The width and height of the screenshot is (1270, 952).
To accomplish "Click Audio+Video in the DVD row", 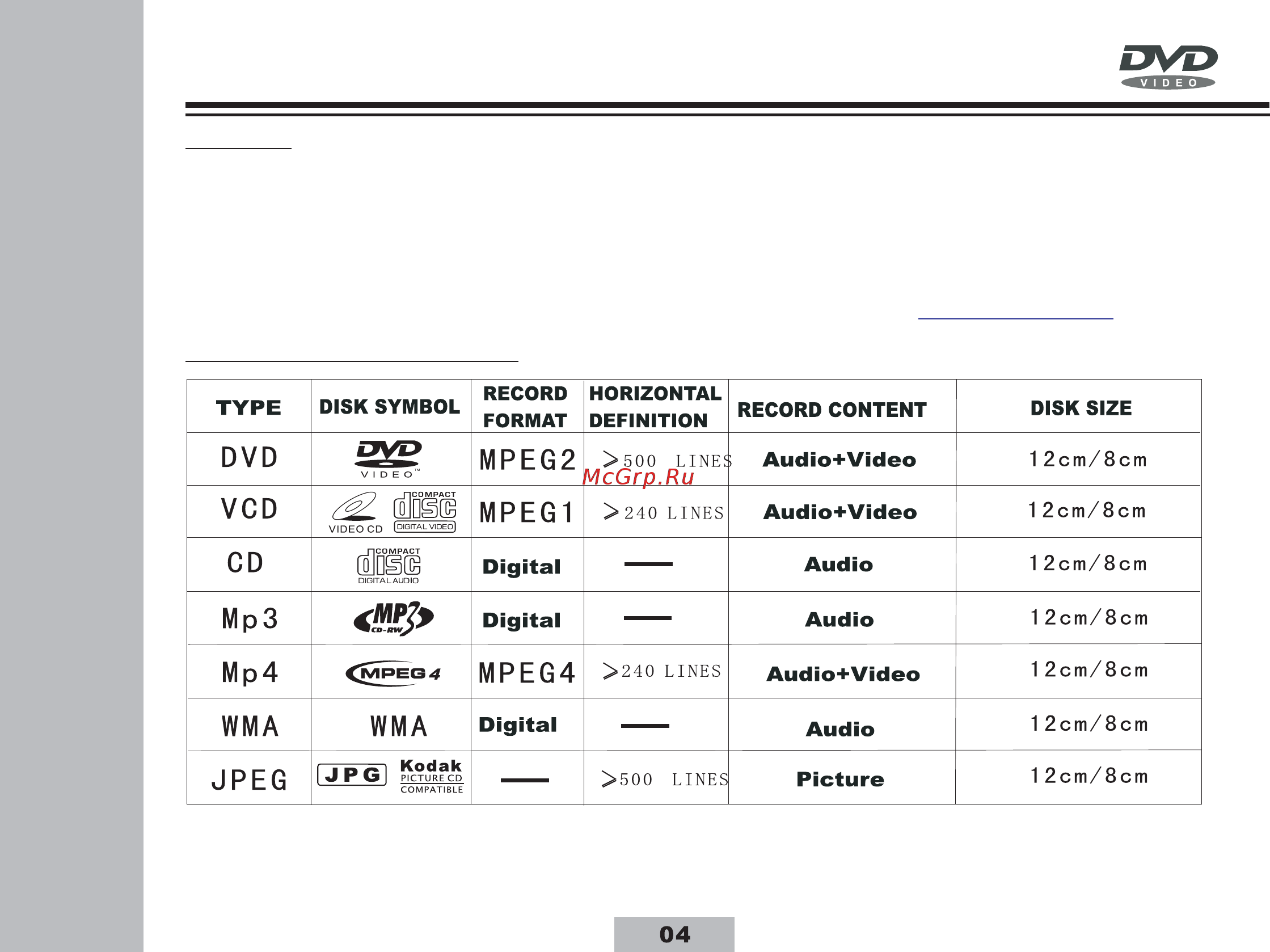I will point(839,460).
